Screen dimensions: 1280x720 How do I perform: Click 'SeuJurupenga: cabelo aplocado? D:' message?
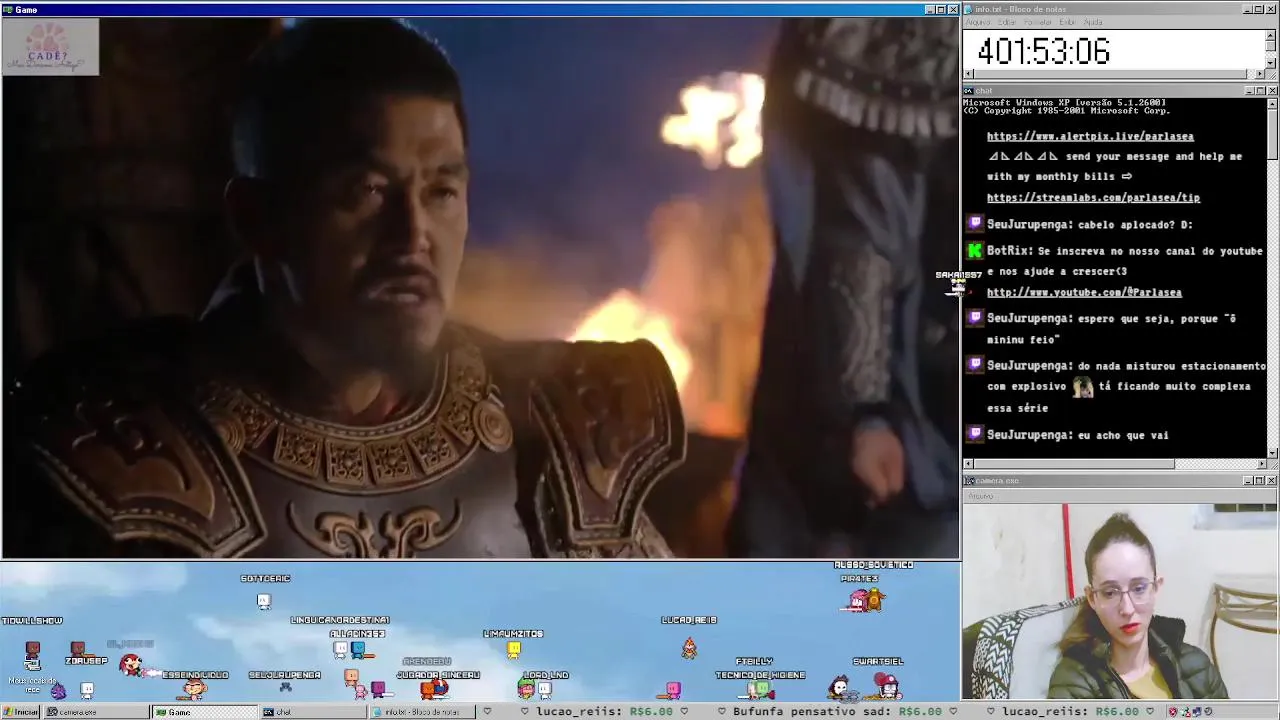[x=1090, y=225]
